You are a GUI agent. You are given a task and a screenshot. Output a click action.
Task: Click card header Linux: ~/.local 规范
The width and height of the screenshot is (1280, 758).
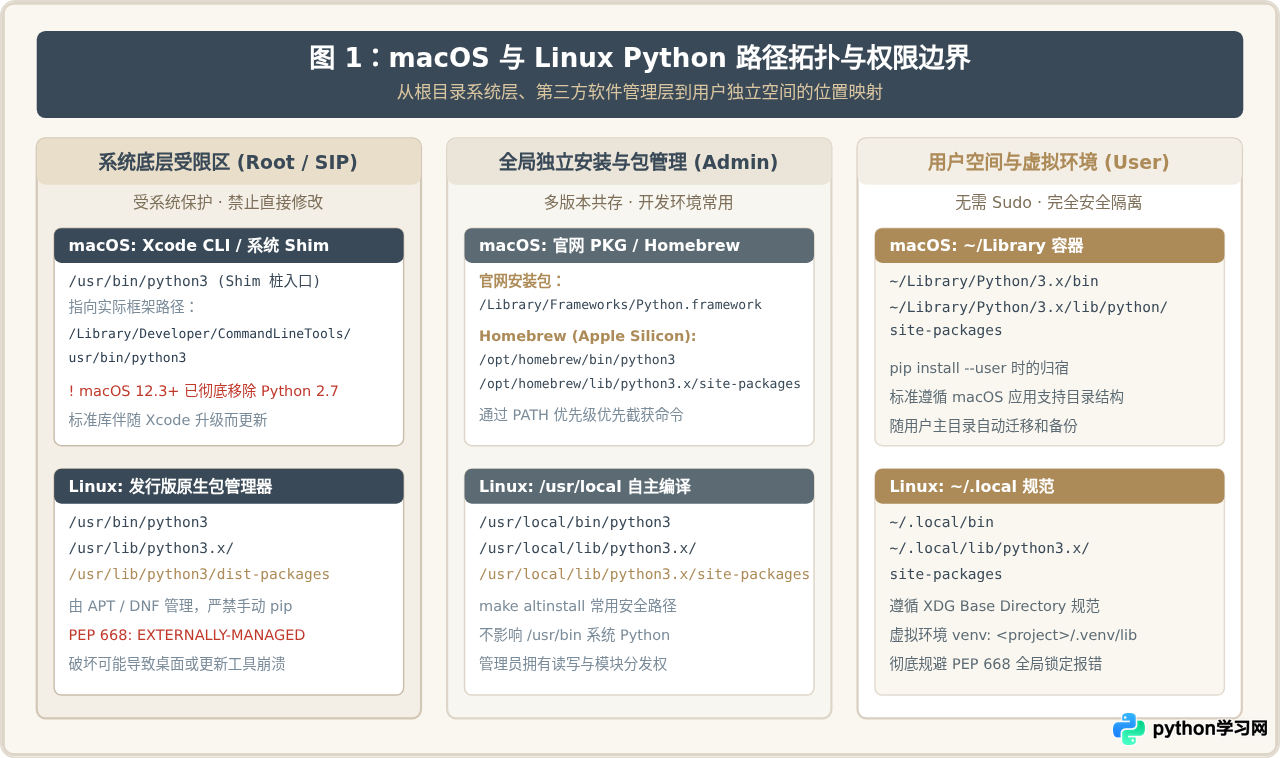pyautogui.click(x=1050, y=486)
